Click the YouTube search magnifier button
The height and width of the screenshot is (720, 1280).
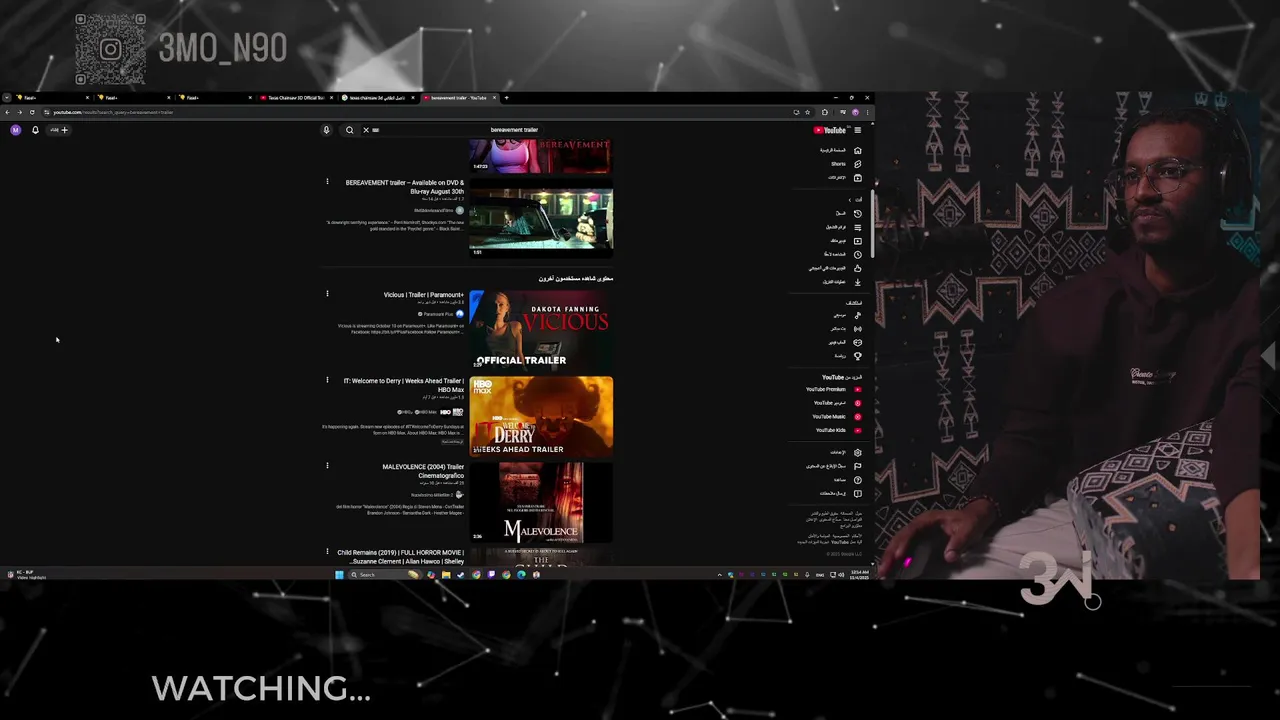[349, 130]
